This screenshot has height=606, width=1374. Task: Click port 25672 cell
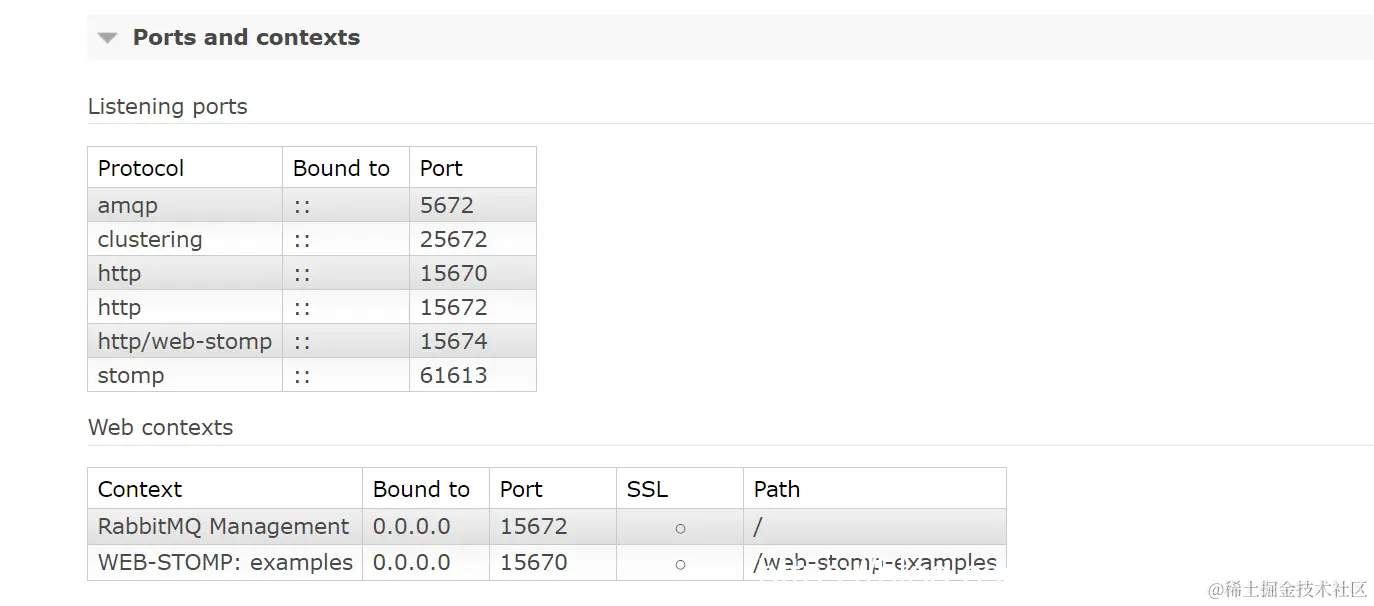(x=473, y=239)
